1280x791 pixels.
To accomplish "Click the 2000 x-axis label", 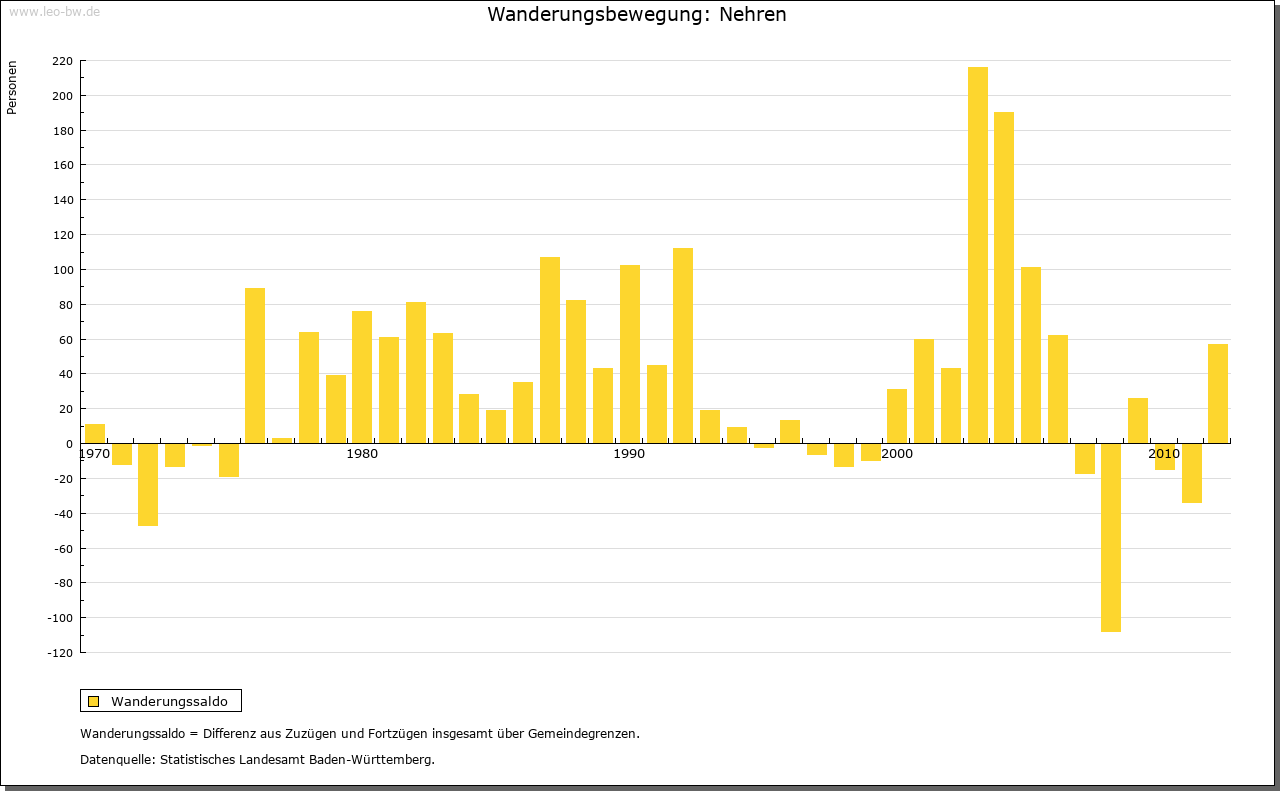I will click(897, 454).
